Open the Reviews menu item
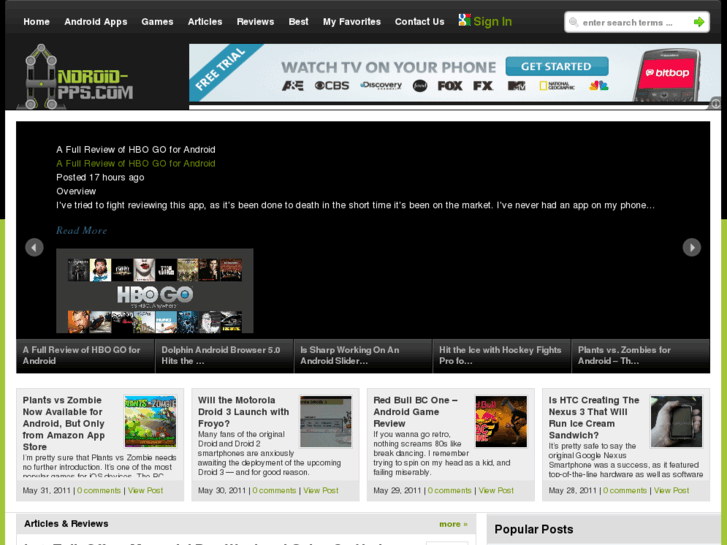 (255, 22)
